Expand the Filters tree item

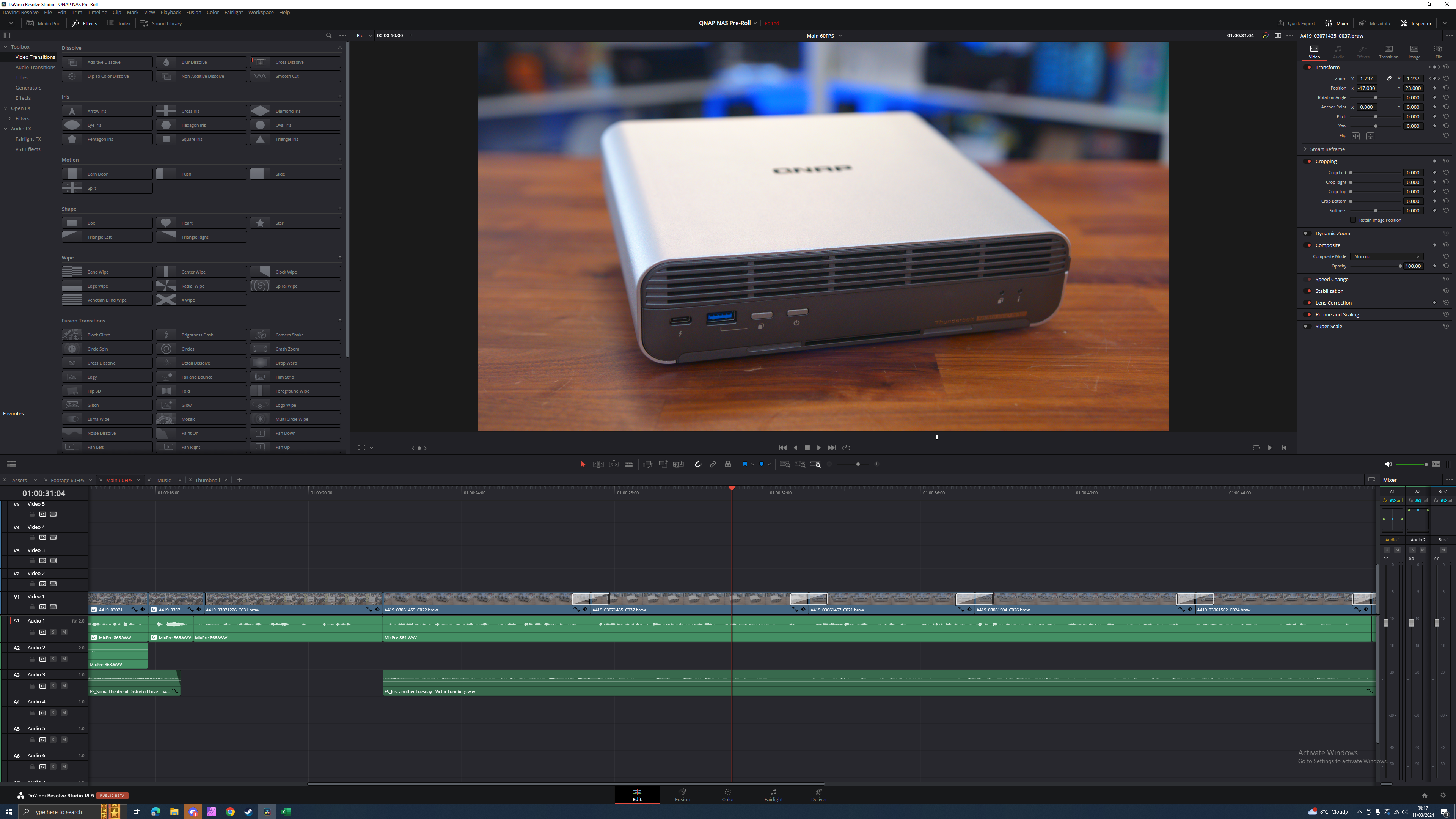10,118
